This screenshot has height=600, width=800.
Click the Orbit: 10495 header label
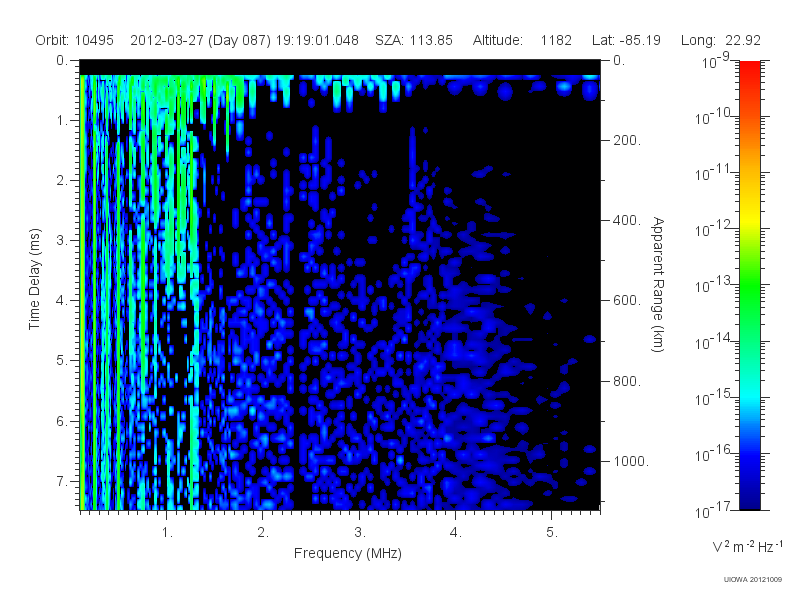pyautogui.click(x=74, y=40)
